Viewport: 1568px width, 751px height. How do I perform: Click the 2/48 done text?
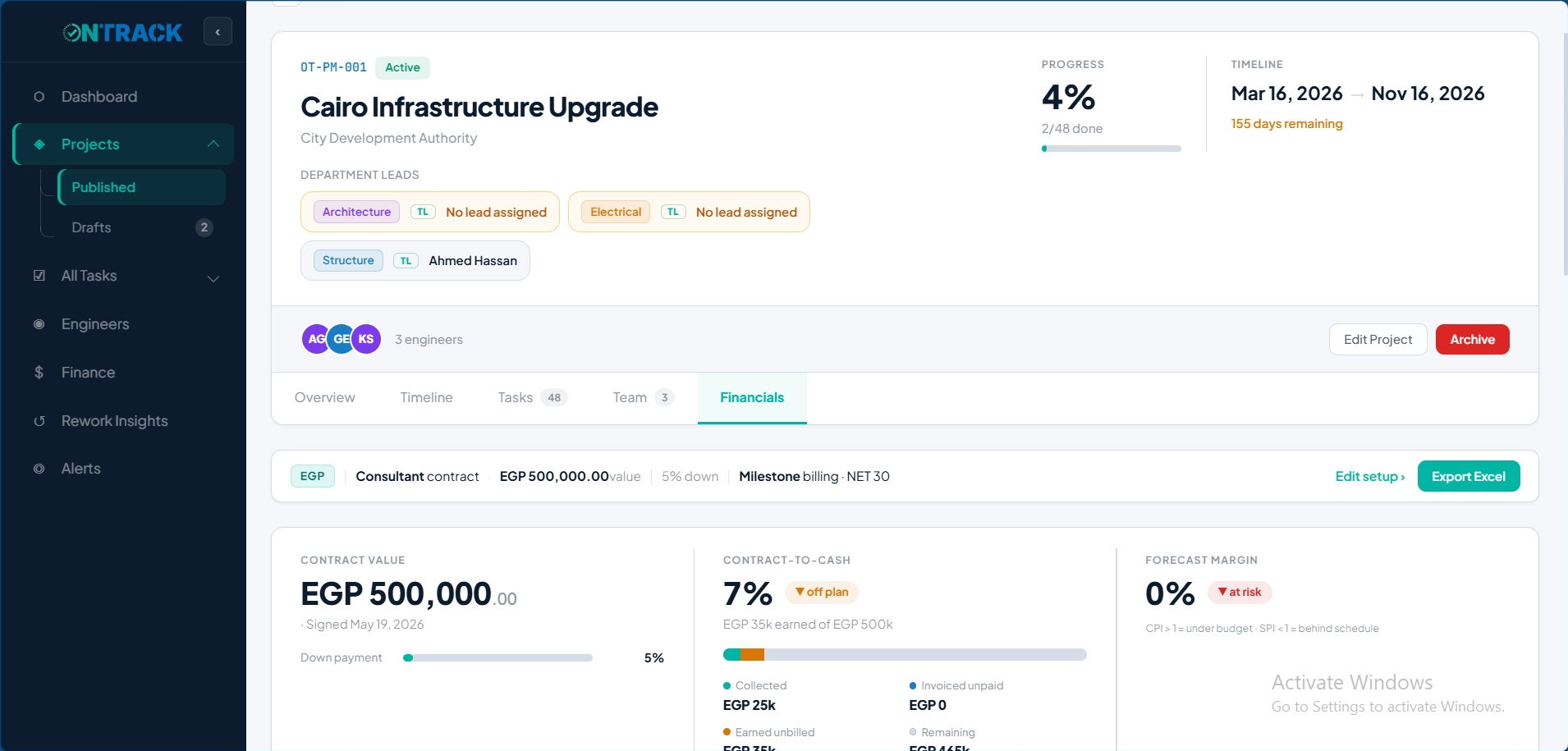click(x=1072, y=129)
